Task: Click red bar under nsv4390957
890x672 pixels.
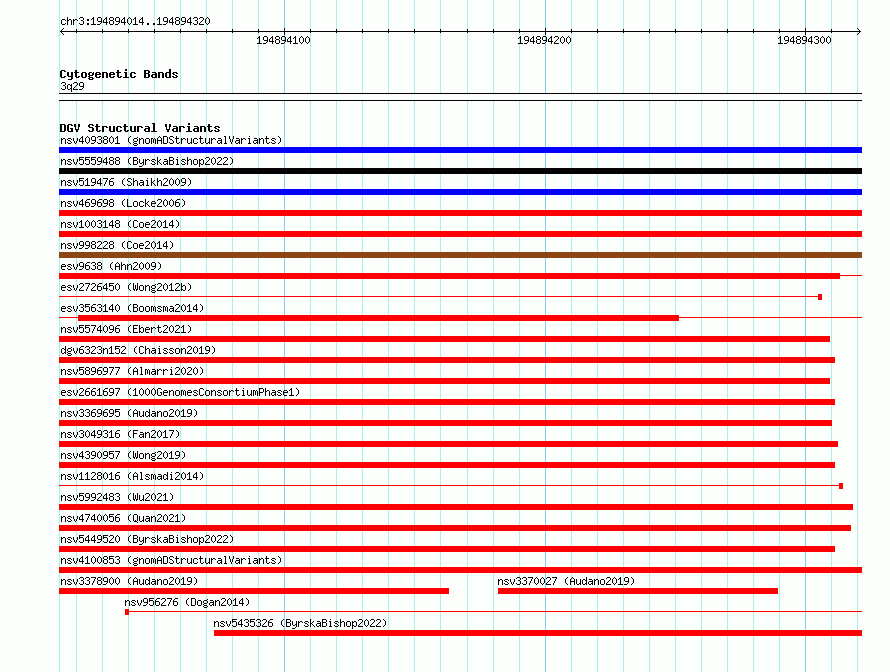Action: pos(447,465)
